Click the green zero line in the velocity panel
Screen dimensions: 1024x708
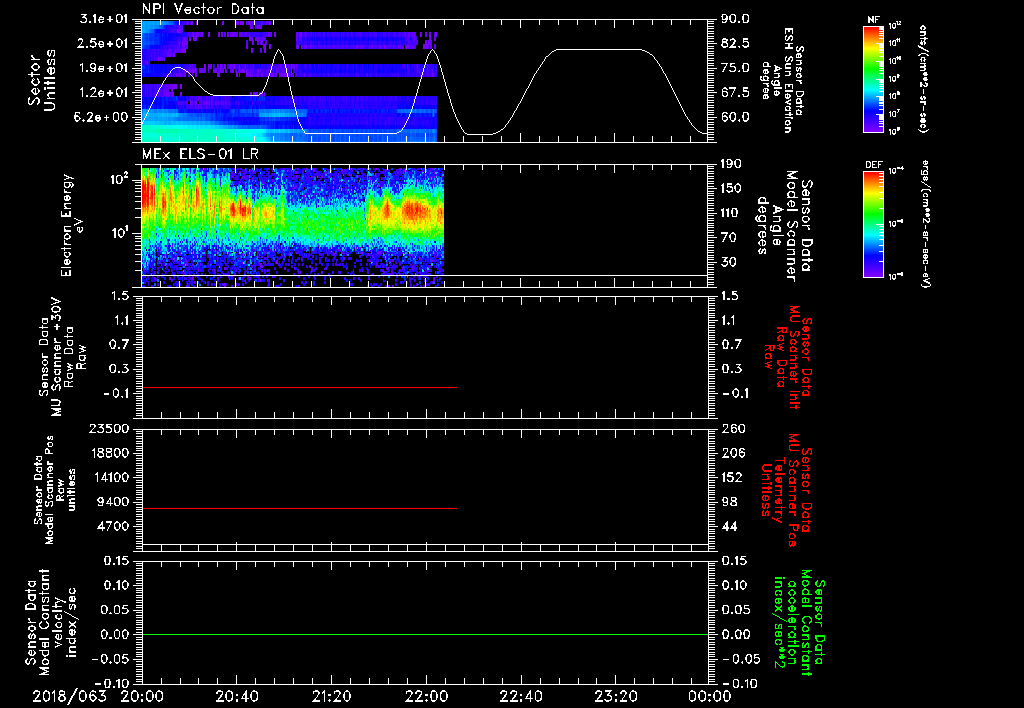[x=425, y=634]
